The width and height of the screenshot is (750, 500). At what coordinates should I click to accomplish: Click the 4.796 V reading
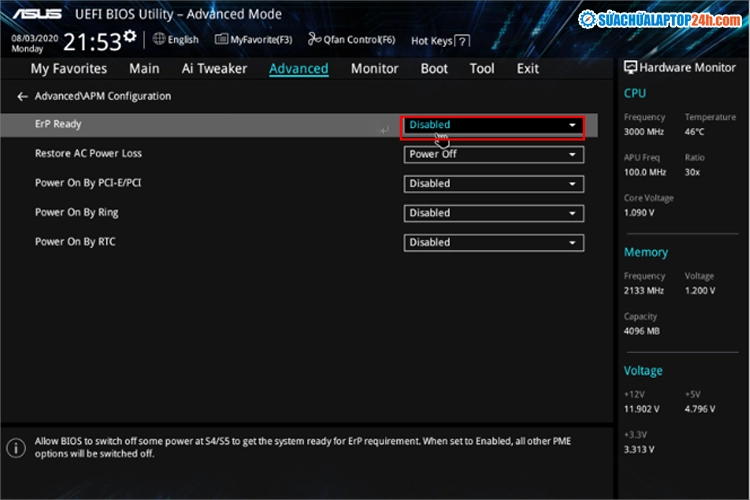coord(700,409)
